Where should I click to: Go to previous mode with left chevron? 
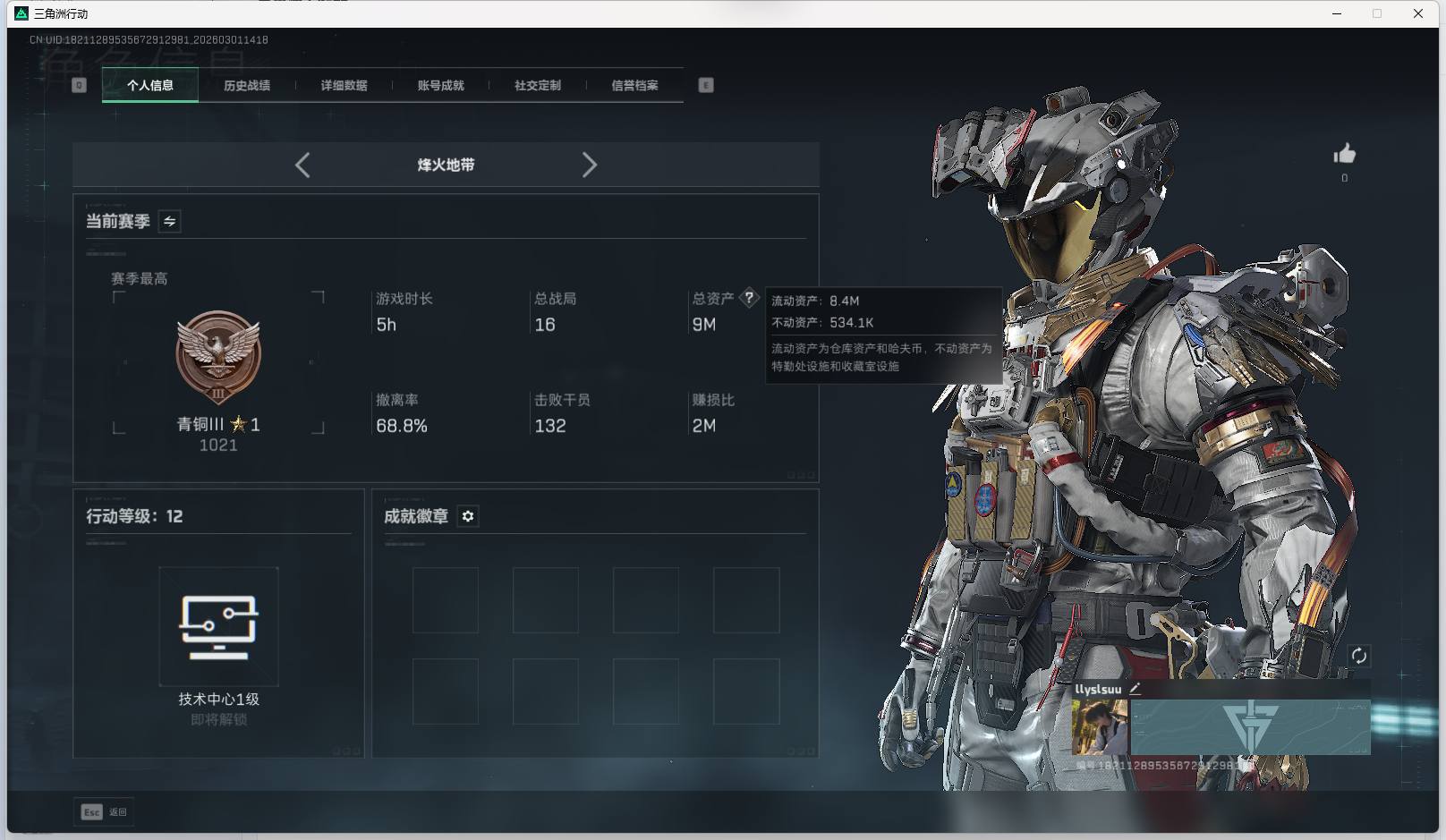(x=302, y=165)
